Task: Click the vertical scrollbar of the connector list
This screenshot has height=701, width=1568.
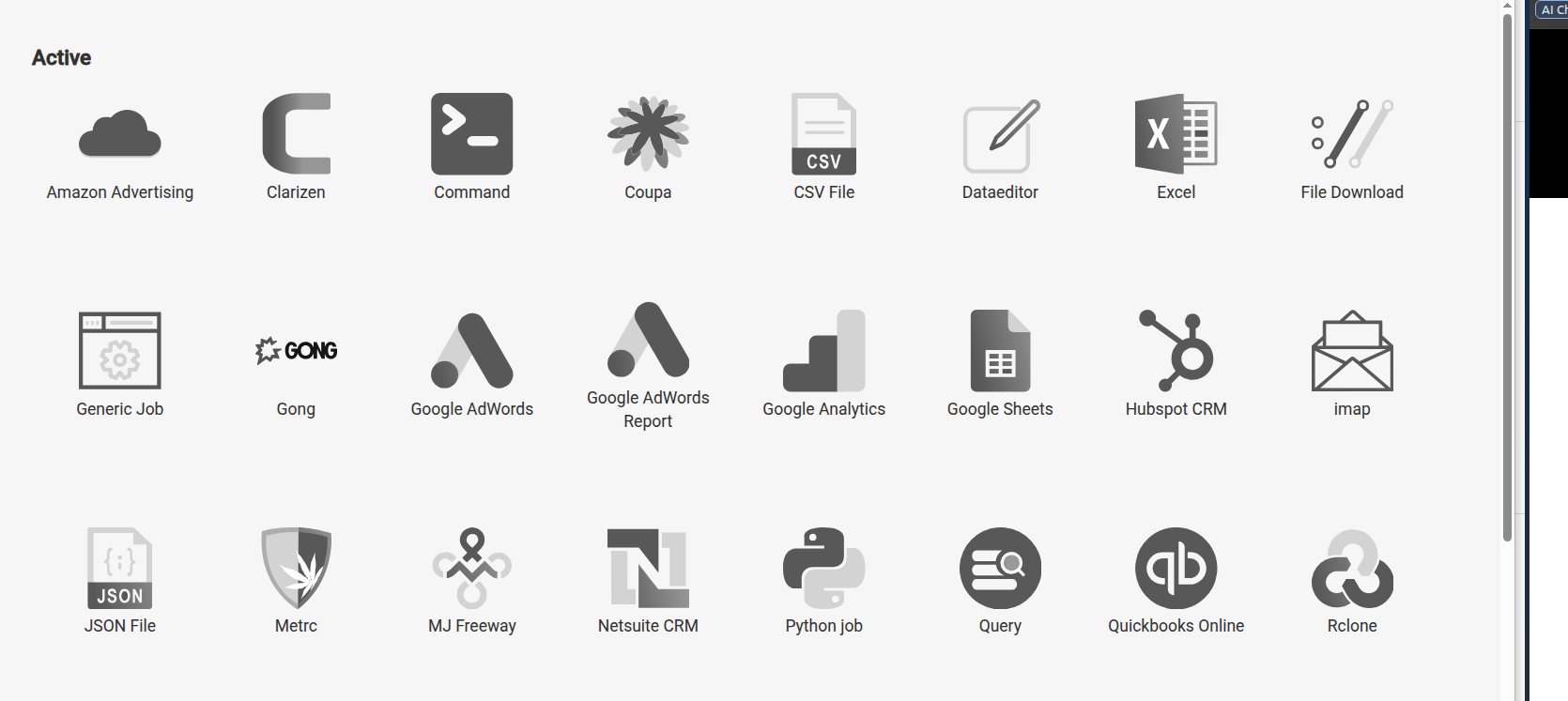Action: [1507, 277]
